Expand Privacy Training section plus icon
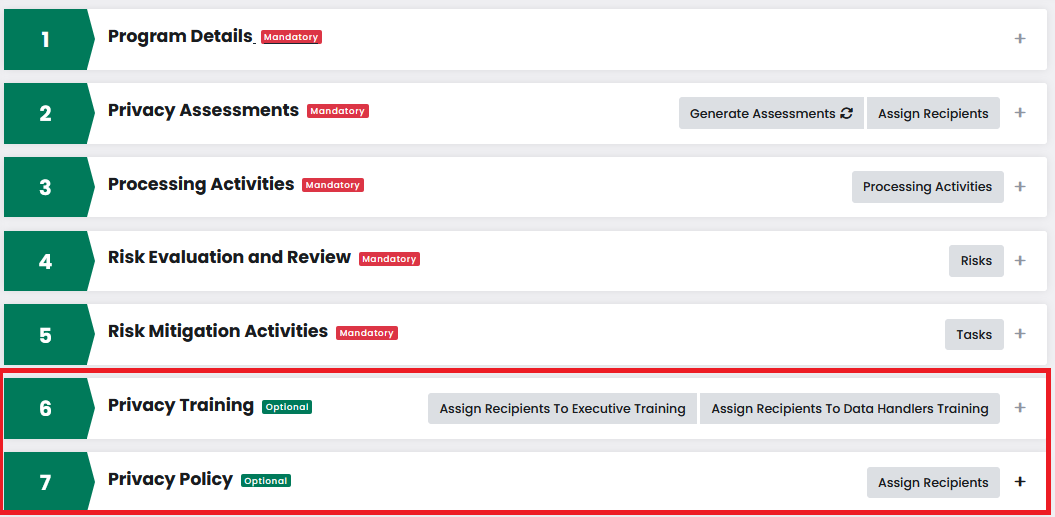The image size is (1055, 517). tap(1020, 408)
